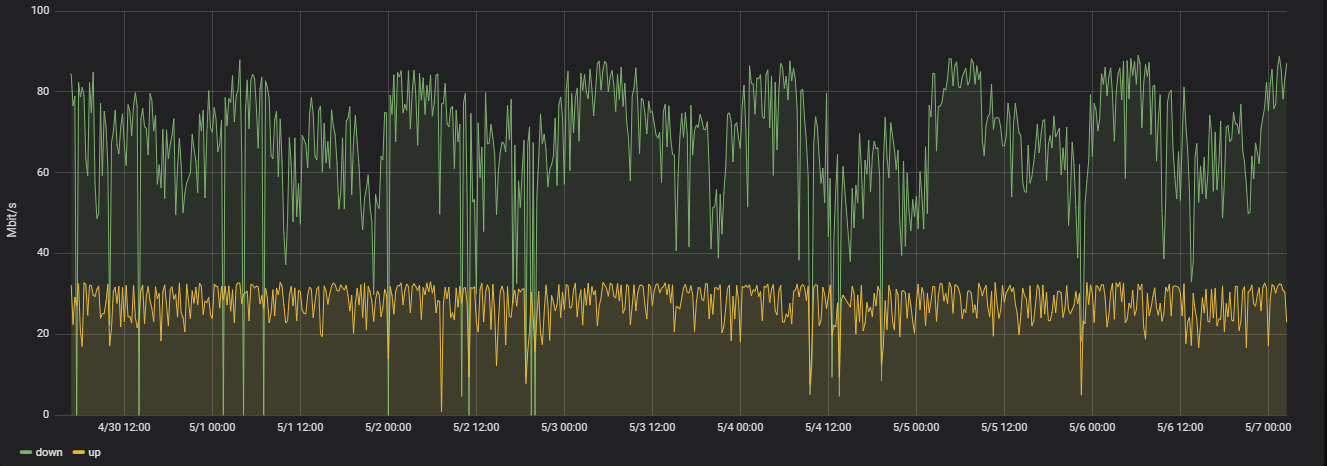Toggle the "down" series in legend

[49, 453]
